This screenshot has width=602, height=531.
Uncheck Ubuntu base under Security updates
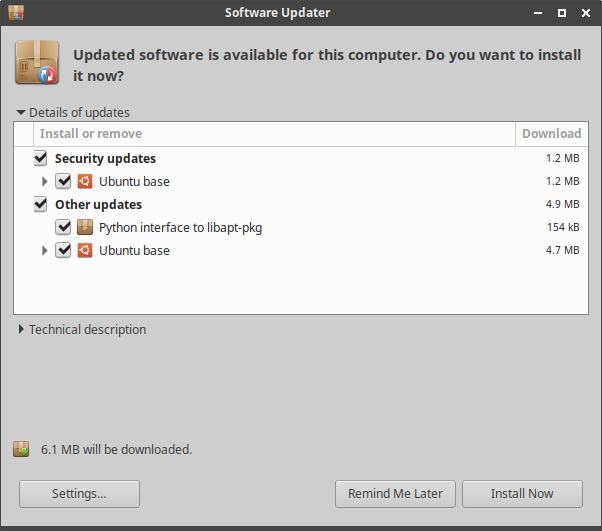click(x=63, y=181)
